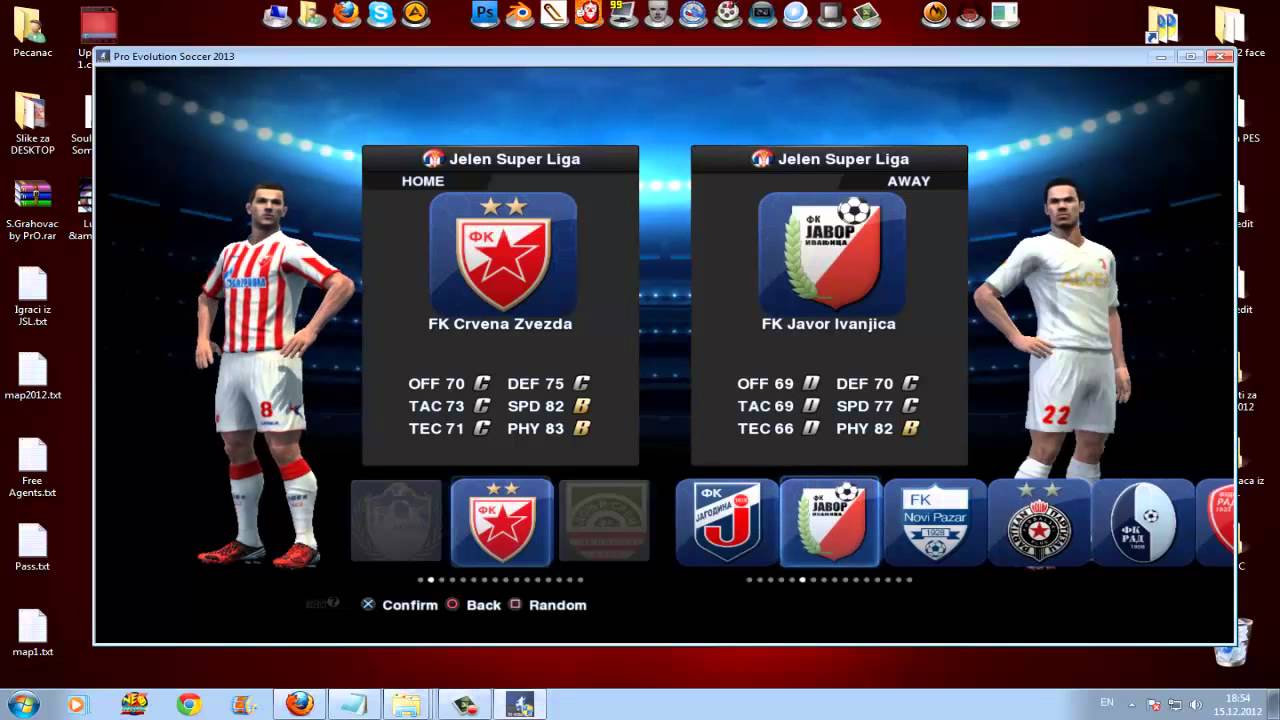
Task: Click the large FK Javor Ivanjica away crest
Action: click(x=832, y=253)
